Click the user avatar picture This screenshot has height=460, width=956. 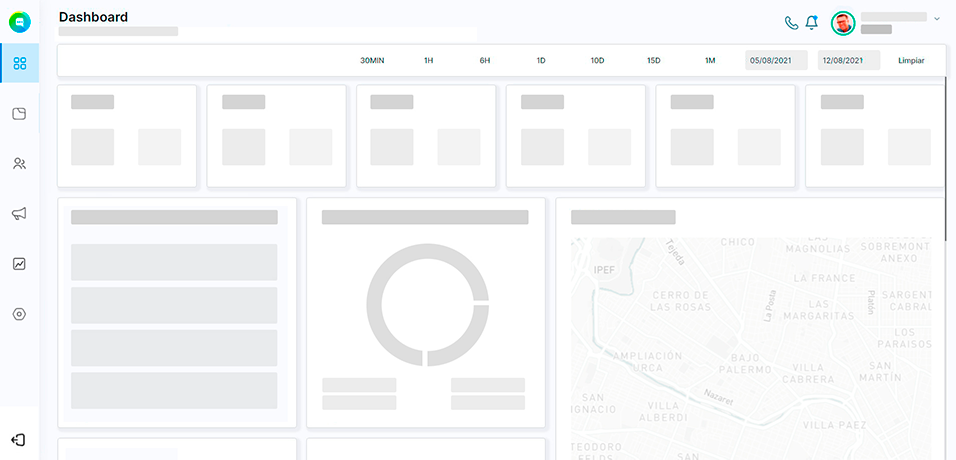coord(843,23)
